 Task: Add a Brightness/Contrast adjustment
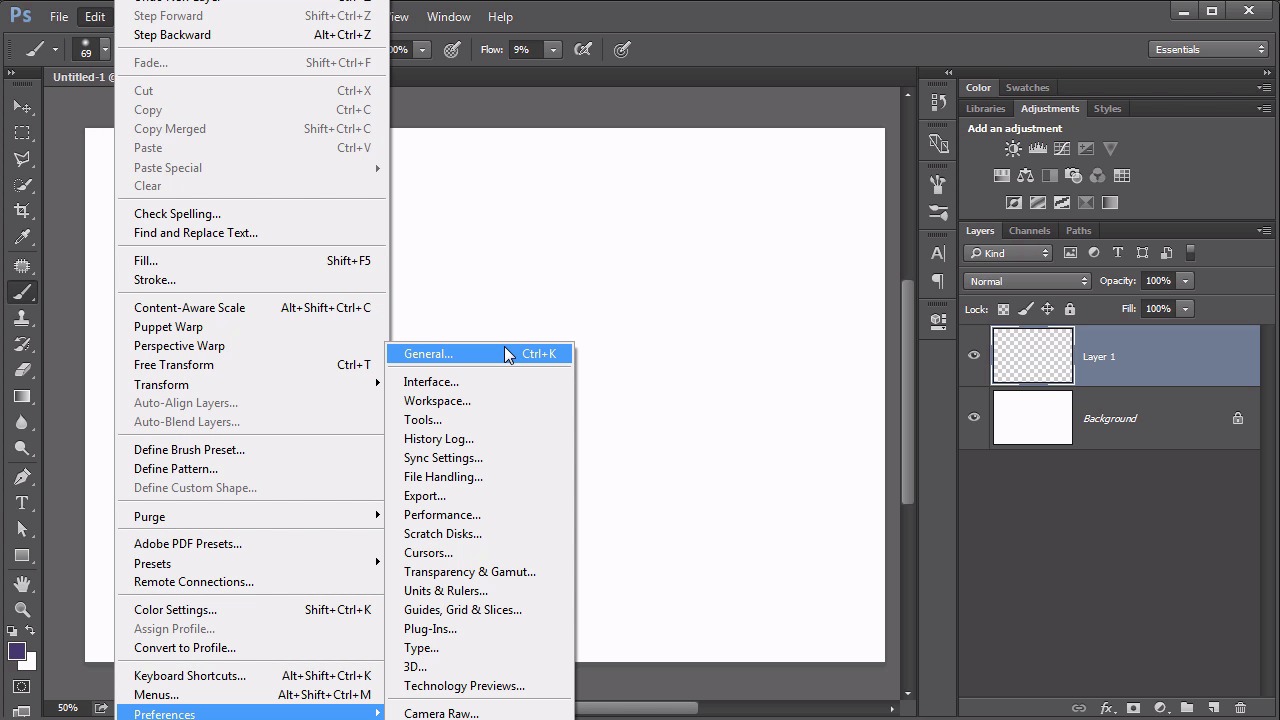point(1013,149)
